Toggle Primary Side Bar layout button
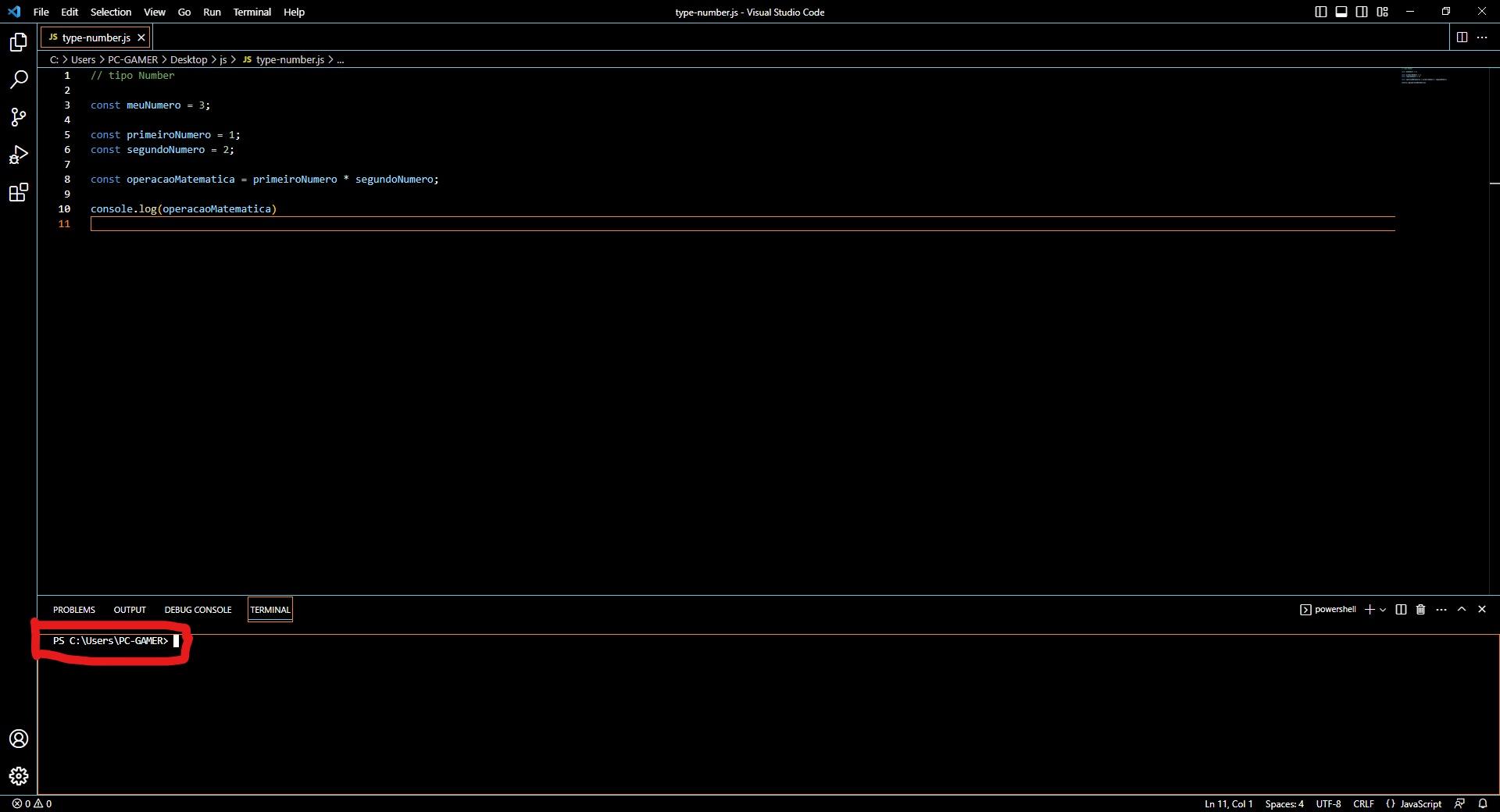Image resolution: width=1500 pixels, height=812 pixels. 1321,12
